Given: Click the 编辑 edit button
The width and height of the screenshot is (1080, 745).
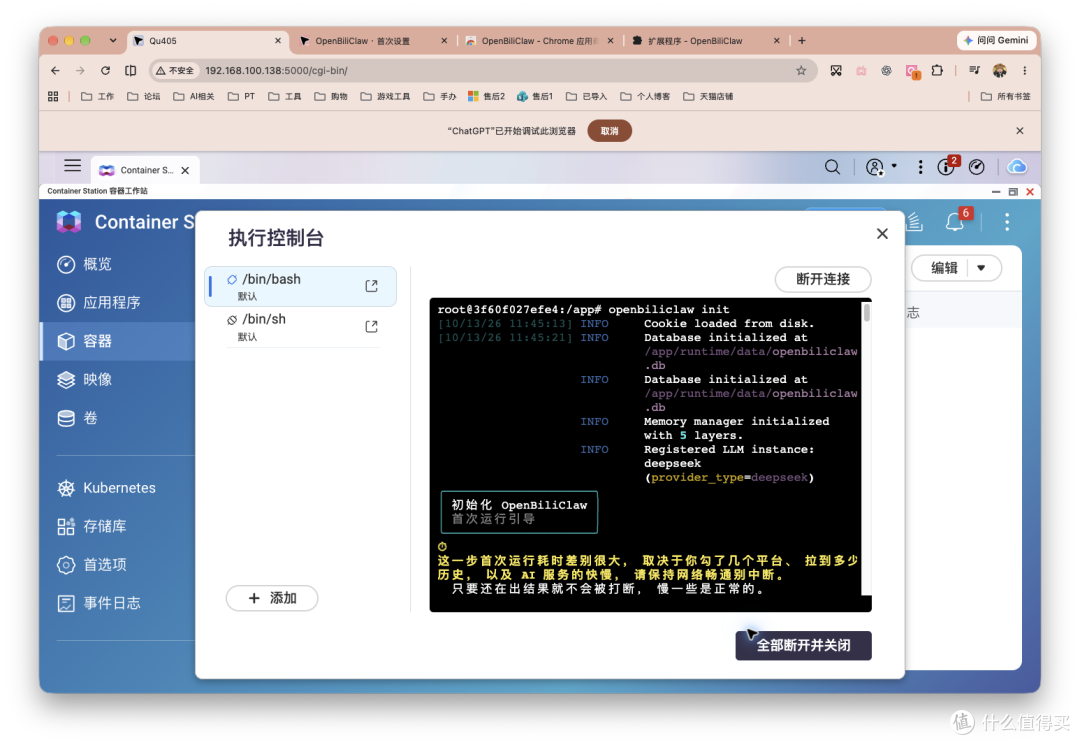Looking at the screenshot, I should [944, 268].
